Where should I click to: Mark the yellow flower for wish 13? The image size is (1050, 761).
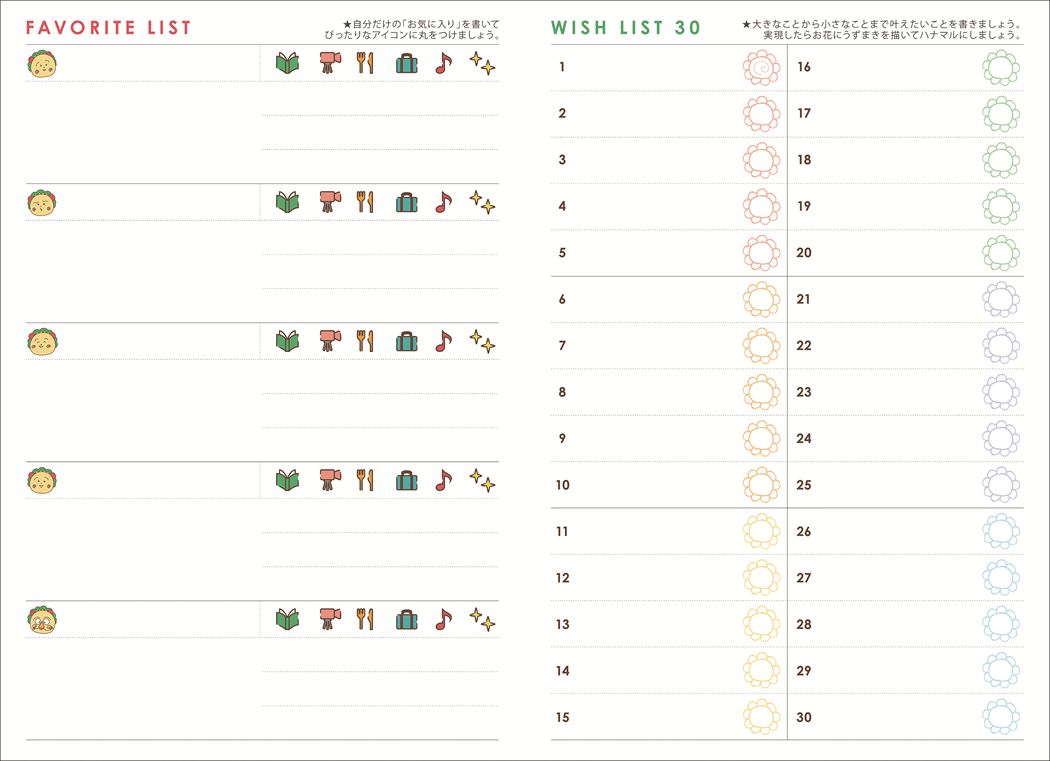tap(761, 624)
